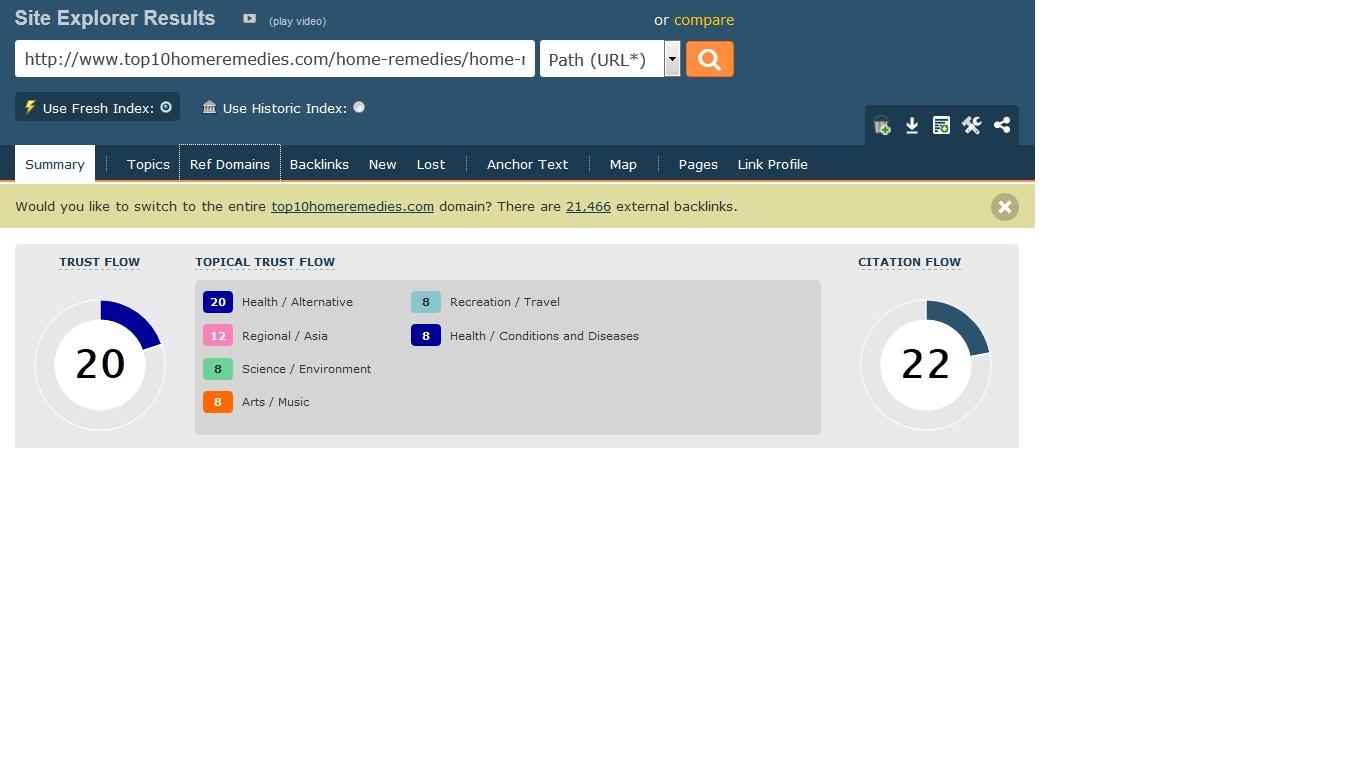
Task: Click the download export icon
Action: coord(912,126)
